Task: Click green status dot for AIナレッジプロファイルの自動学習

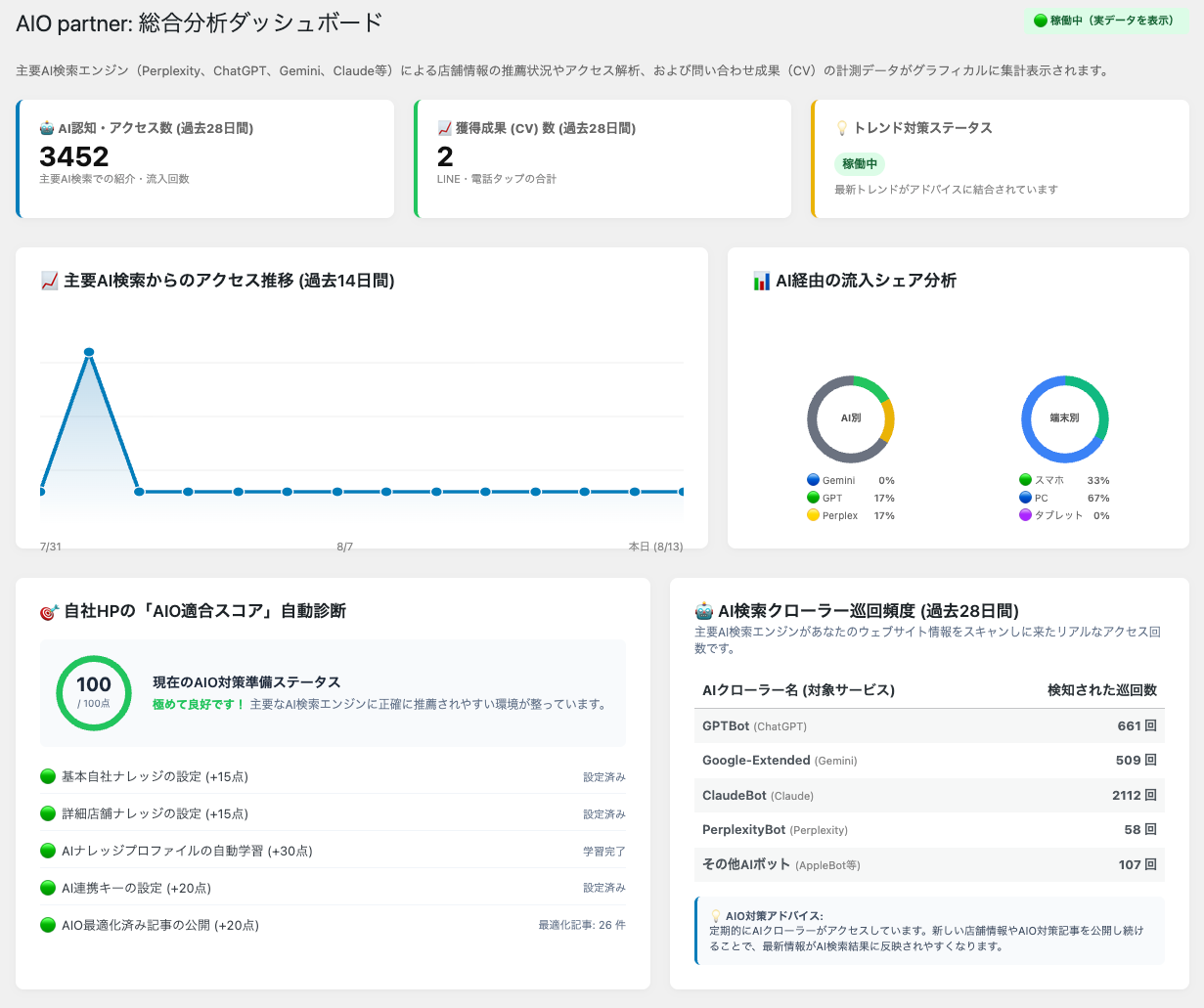Action: click(48, 851)
